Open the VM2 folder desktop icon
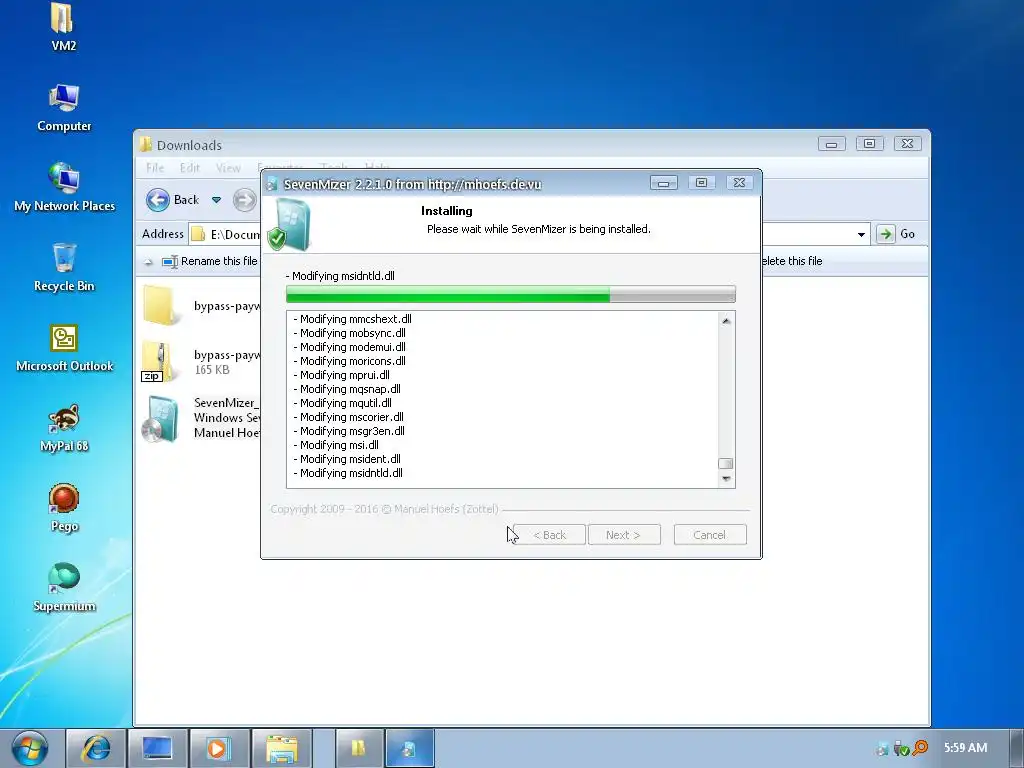The image size is (1024, 768). click(x=63, y=26)
